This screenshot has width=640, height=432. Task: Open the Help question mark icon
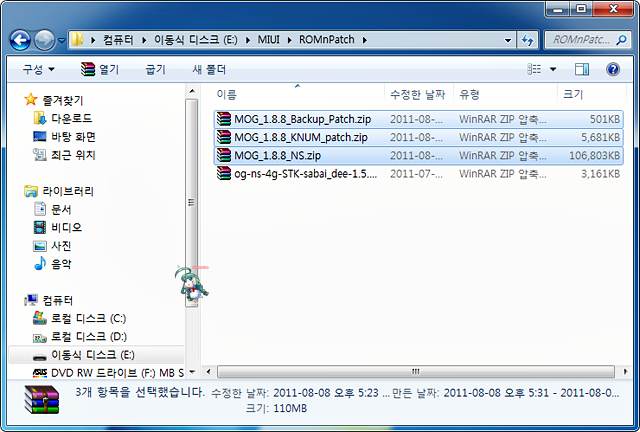[x=613, y=69]
